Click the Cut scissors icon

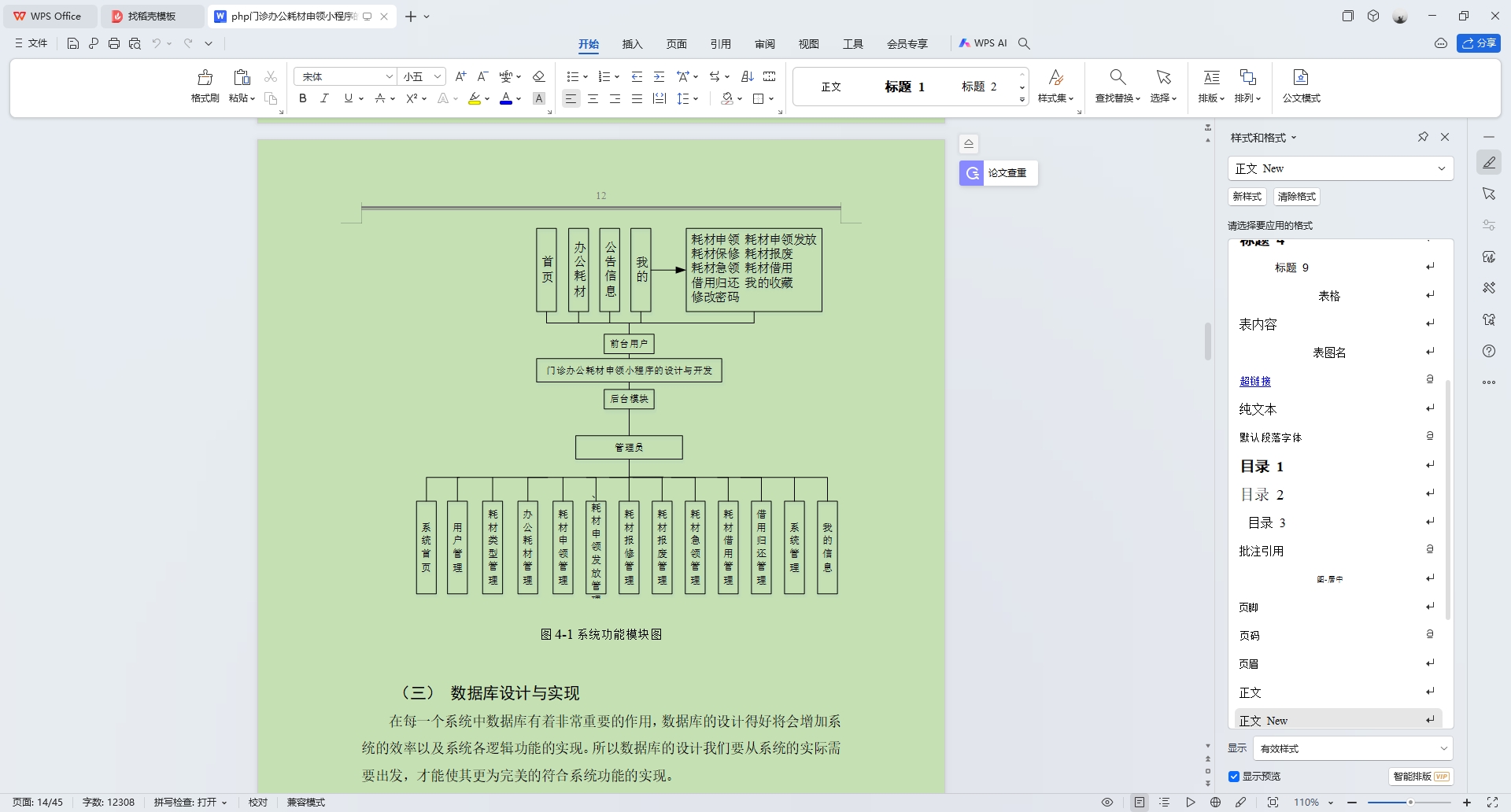pyautogui.click(x=271, y=76)
